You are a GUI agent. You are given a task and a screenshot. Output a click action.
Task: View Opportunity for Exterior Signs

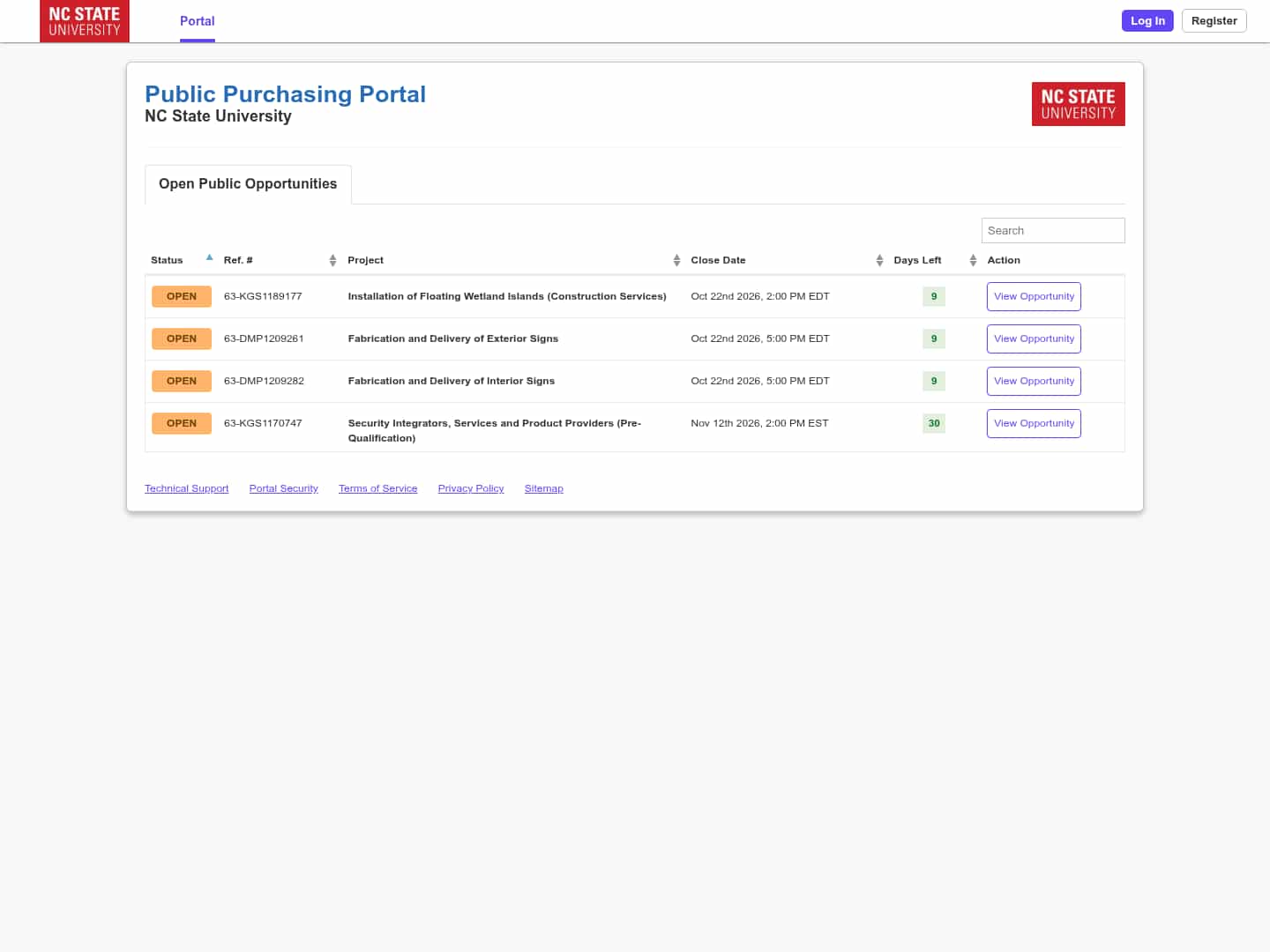pyautogui.click(x=1034, y=338)
